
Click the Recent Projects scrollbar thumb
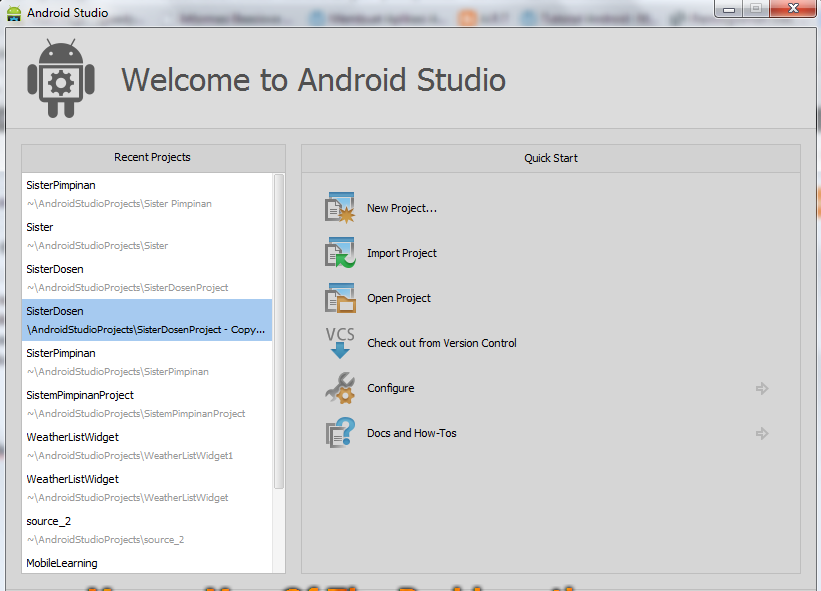click(x=279, y=331)
